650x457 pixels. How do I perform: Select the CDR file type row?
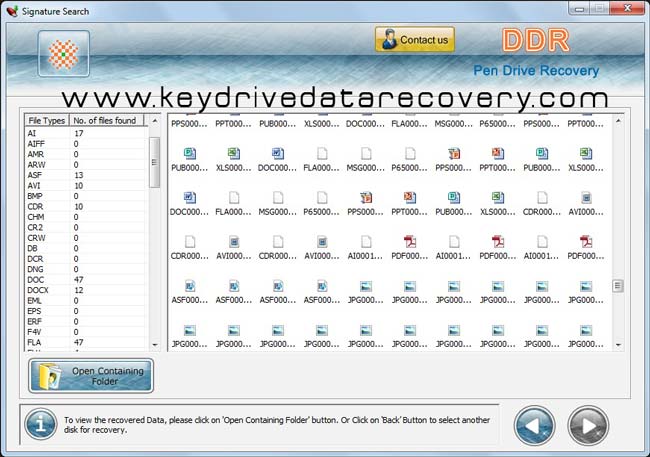[x=86, y=206]
